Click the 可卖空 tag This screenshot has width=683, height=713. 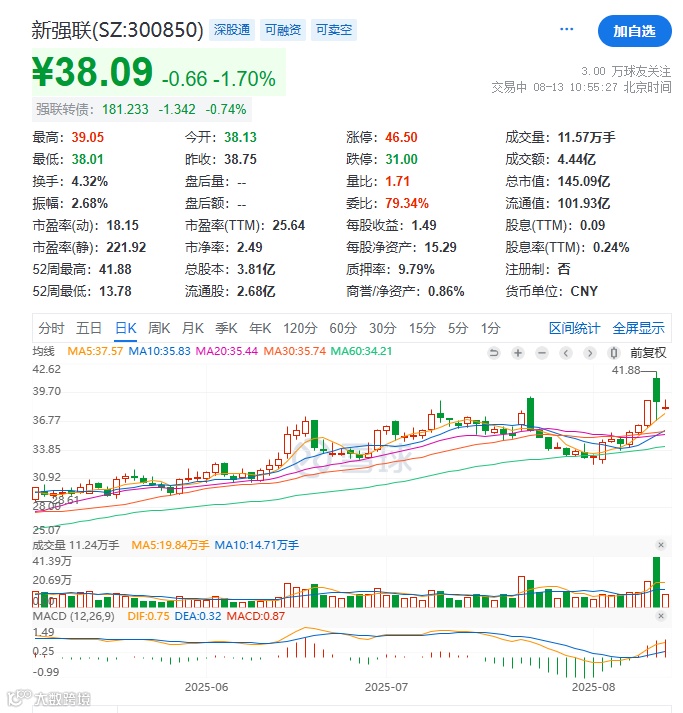point(334,30)
